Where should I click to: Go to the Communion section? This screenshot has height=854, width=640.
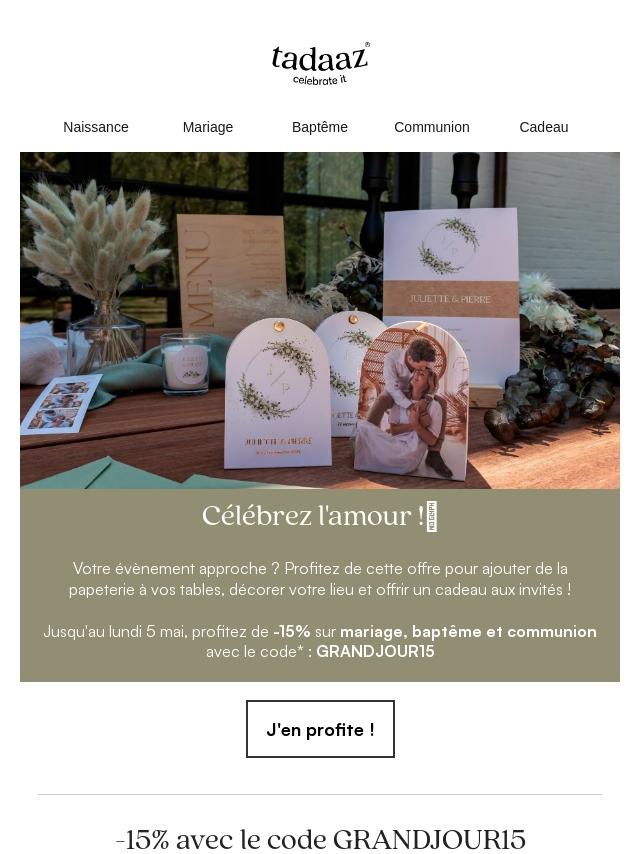431,127
